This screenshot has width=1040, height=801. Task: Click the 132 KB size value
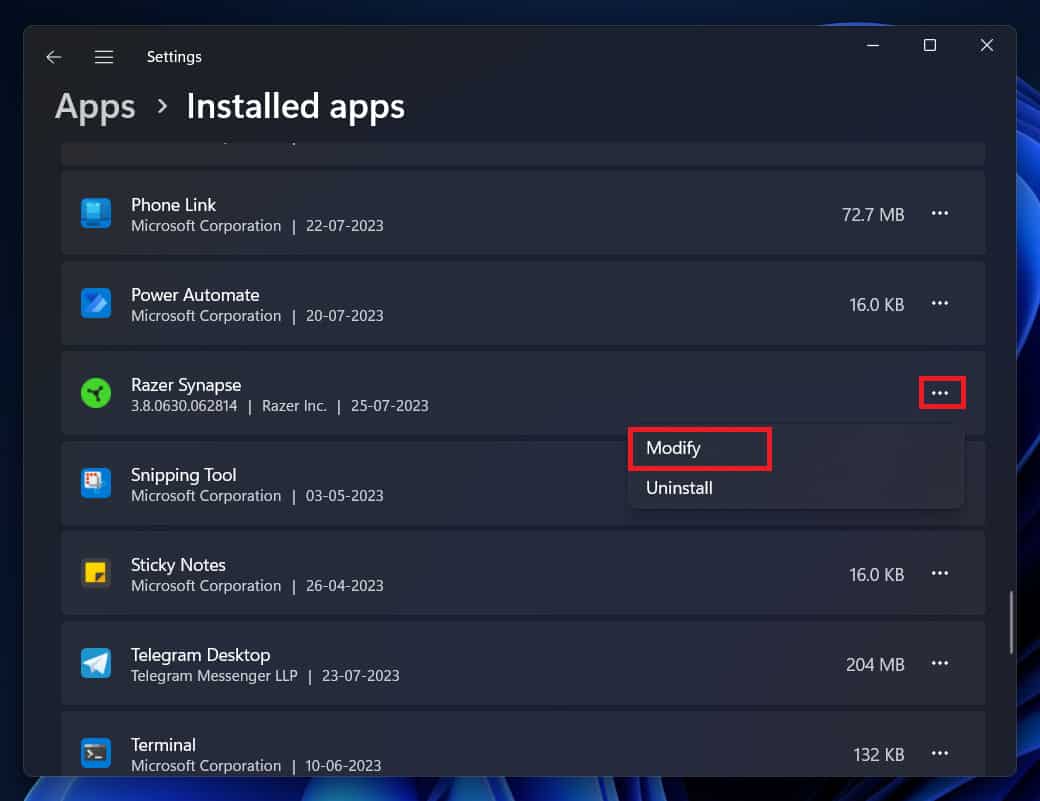tap(879, 755)
